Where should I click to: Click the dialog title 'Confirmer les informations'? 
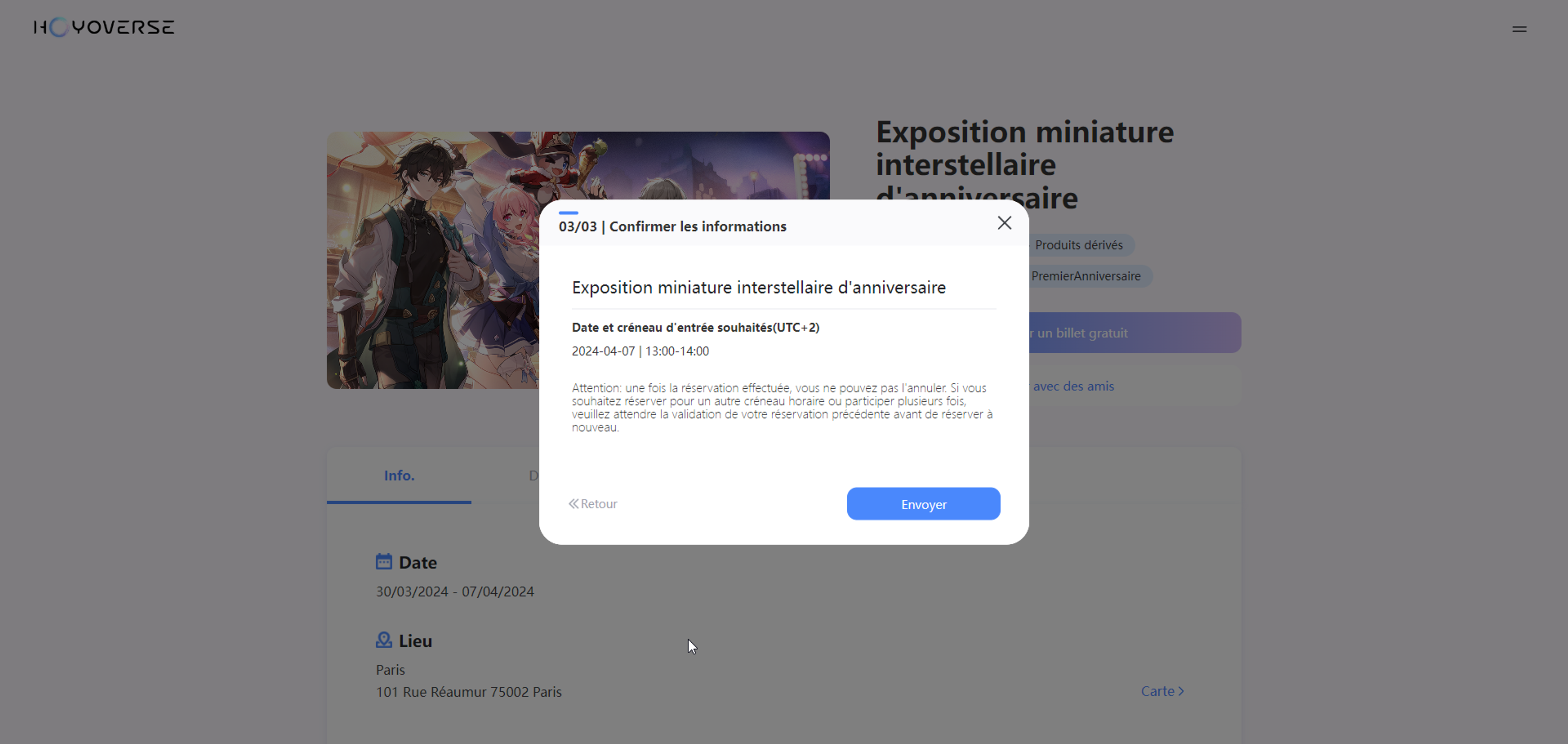697,227
